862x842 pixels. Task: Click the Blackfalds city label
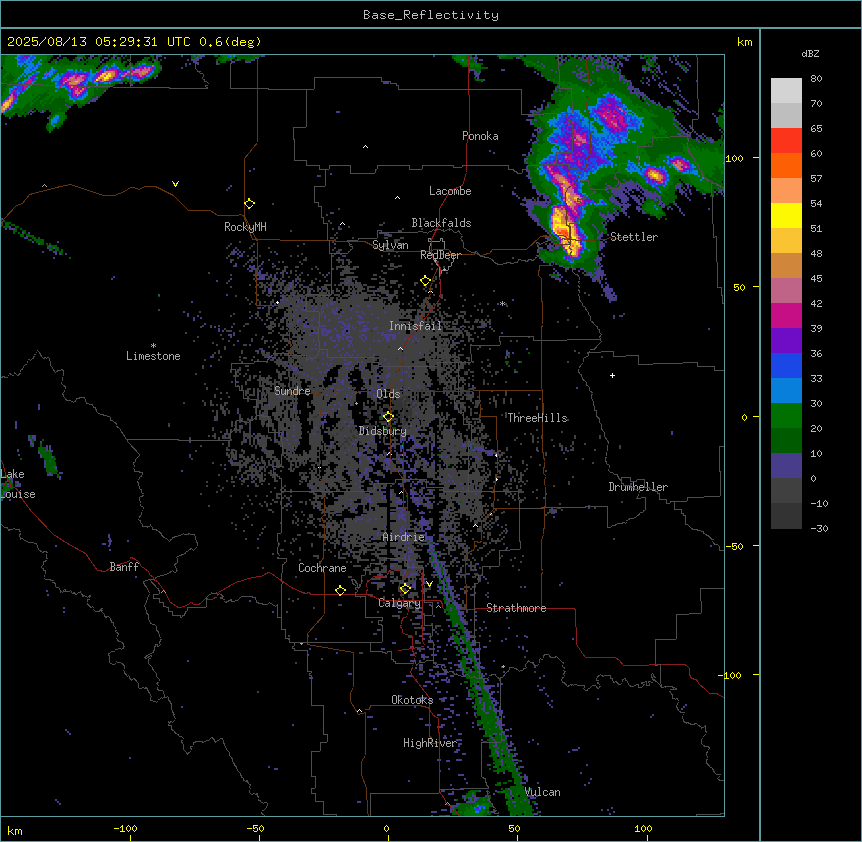[x=441, y=223]
